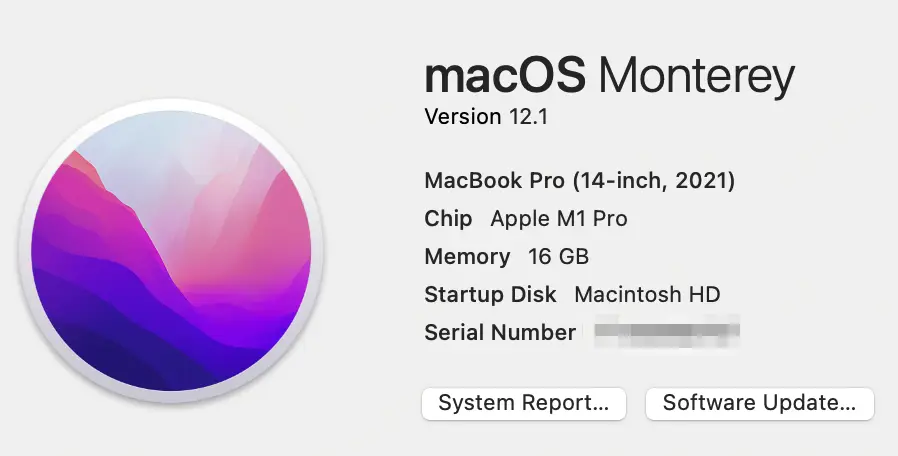The width and height of the screenshot is (898, 456).
Task: Click the Monterey title word
Action: pos(697,77)
